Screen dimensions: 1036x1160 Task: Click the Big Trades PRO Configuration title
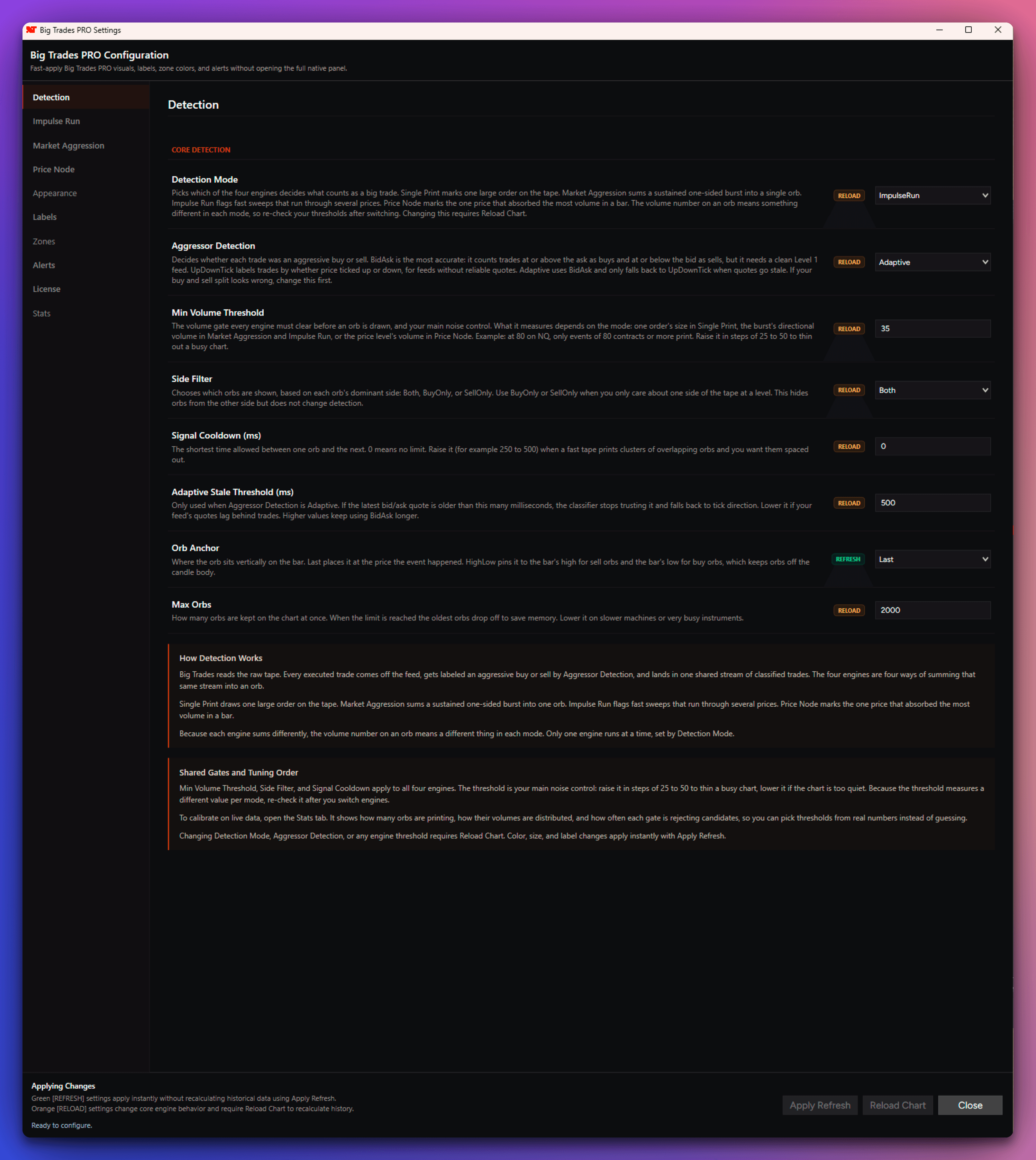100,55
